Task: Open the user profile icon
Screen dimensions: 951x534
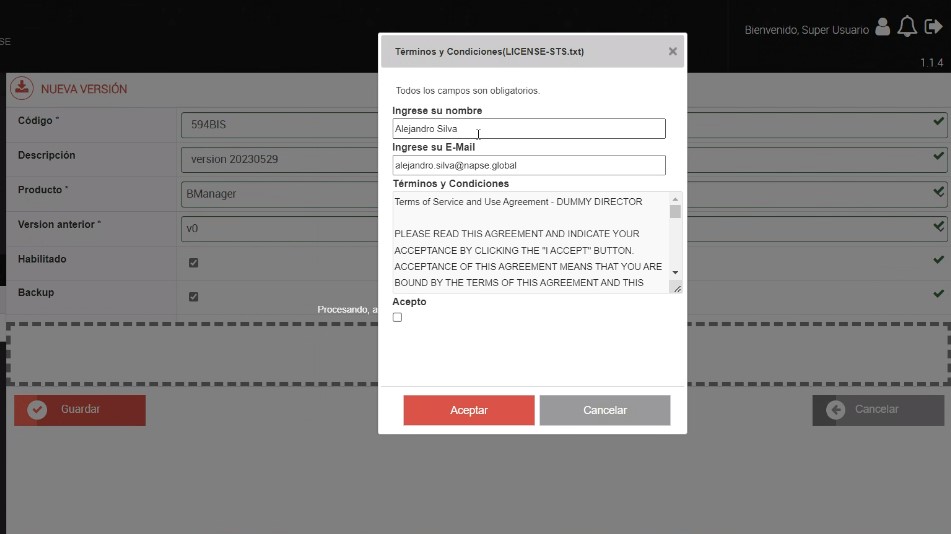Action: [882, 28]
